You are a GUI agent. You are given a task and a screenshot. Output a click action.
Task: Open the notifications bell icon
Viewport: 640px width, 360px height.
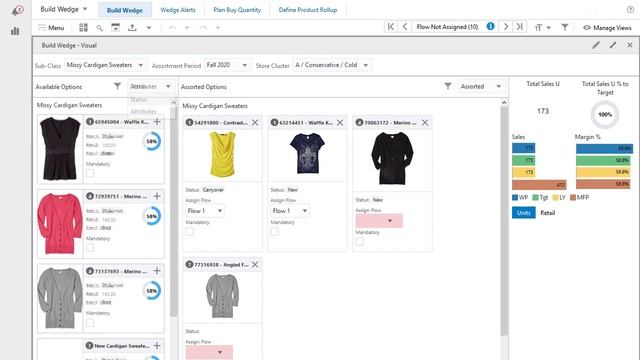[17, 10]
